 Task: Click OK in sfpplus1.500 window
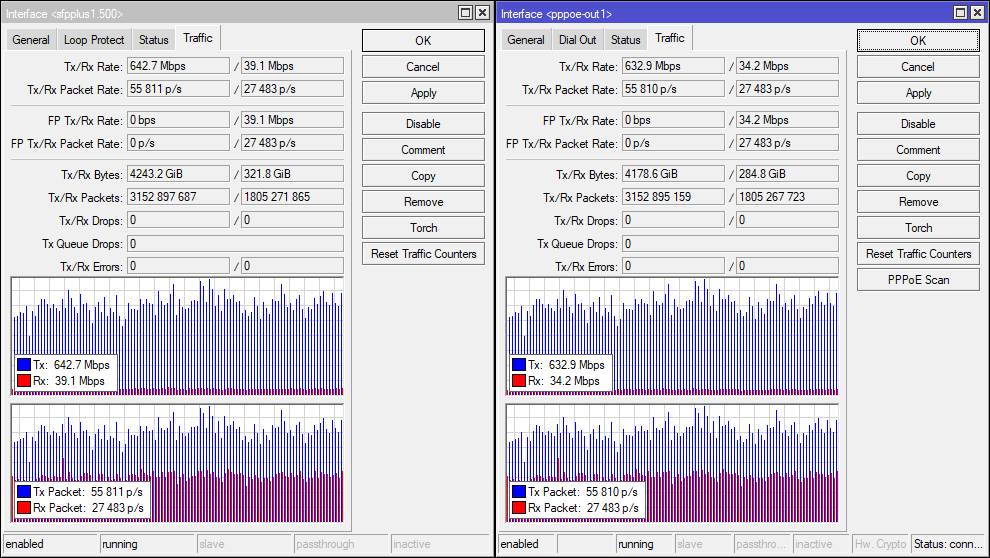(423, 40)
